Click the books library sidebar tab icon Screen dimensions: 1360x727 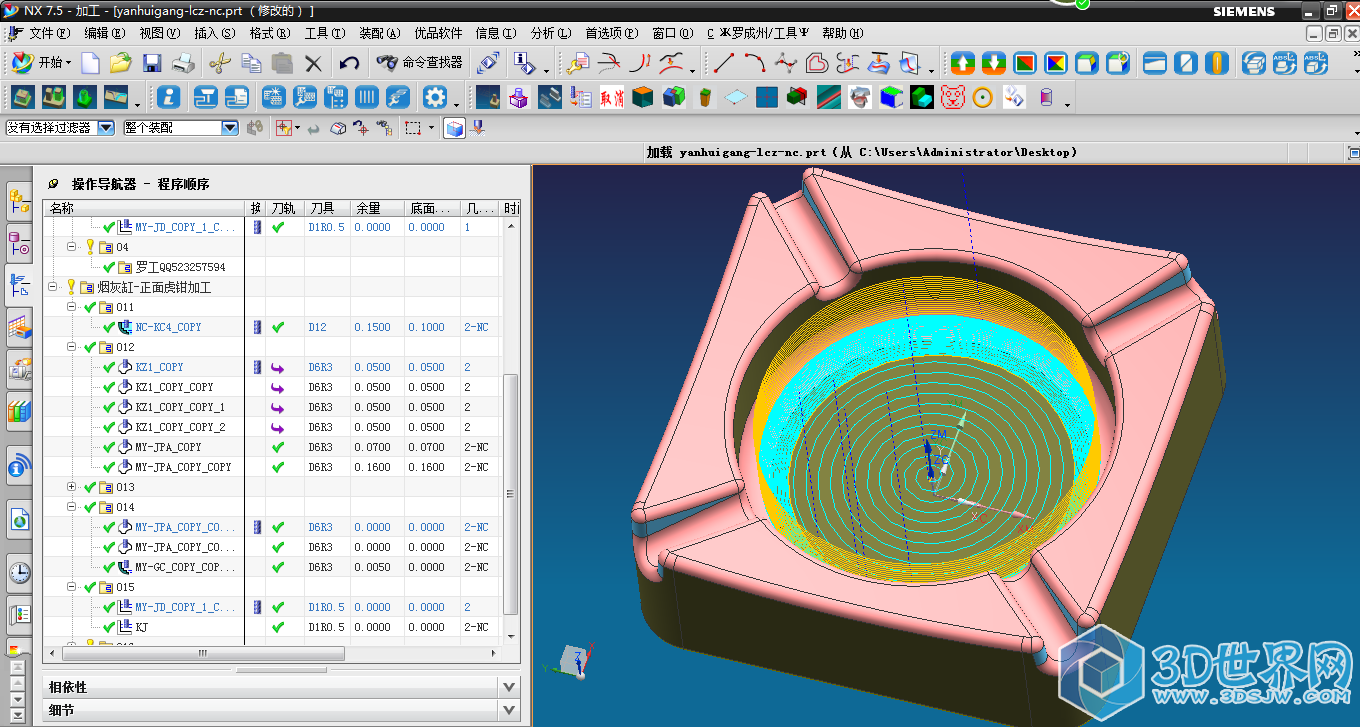pos(19,410)
